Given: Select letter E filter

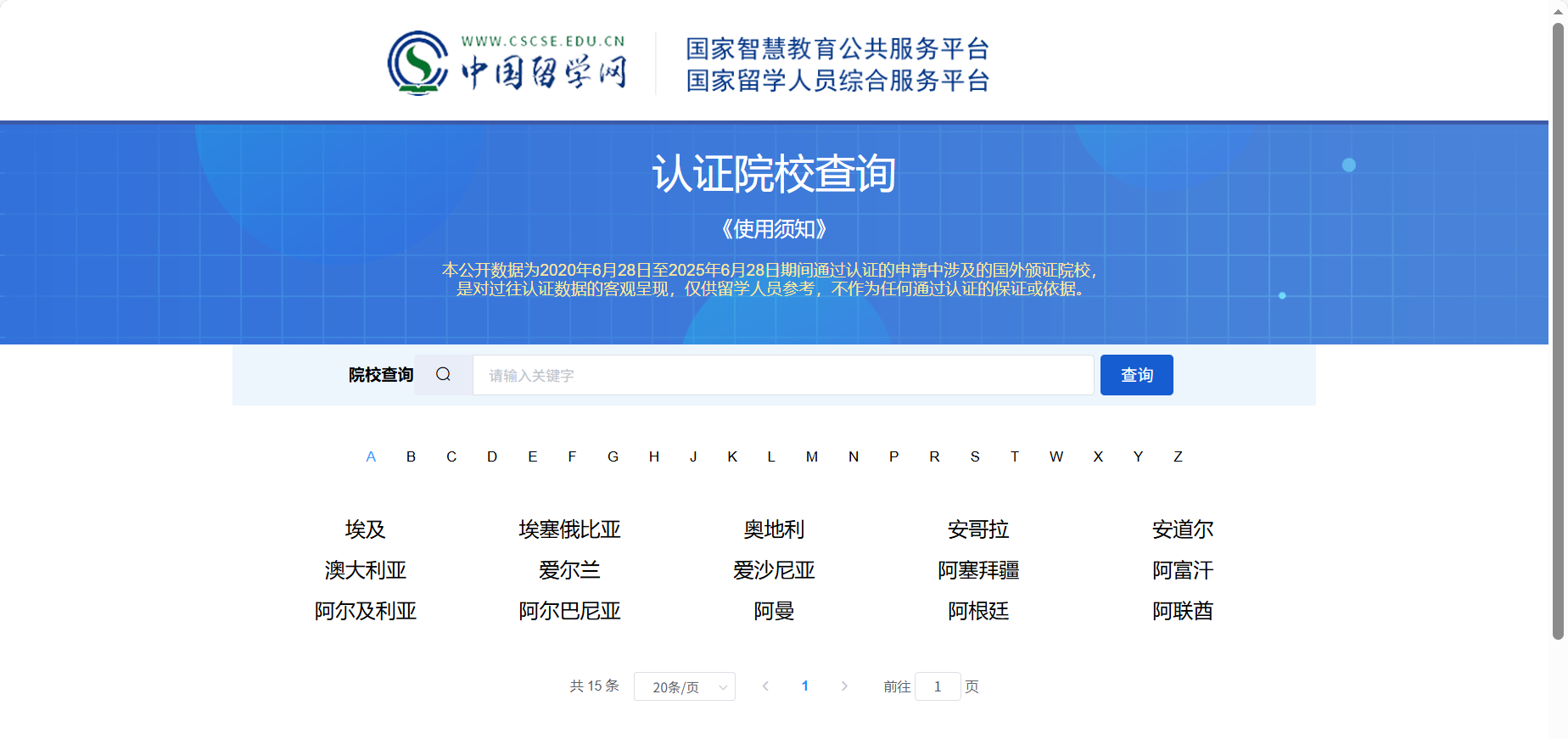Looking at the screenshot, I should [533, 456].
